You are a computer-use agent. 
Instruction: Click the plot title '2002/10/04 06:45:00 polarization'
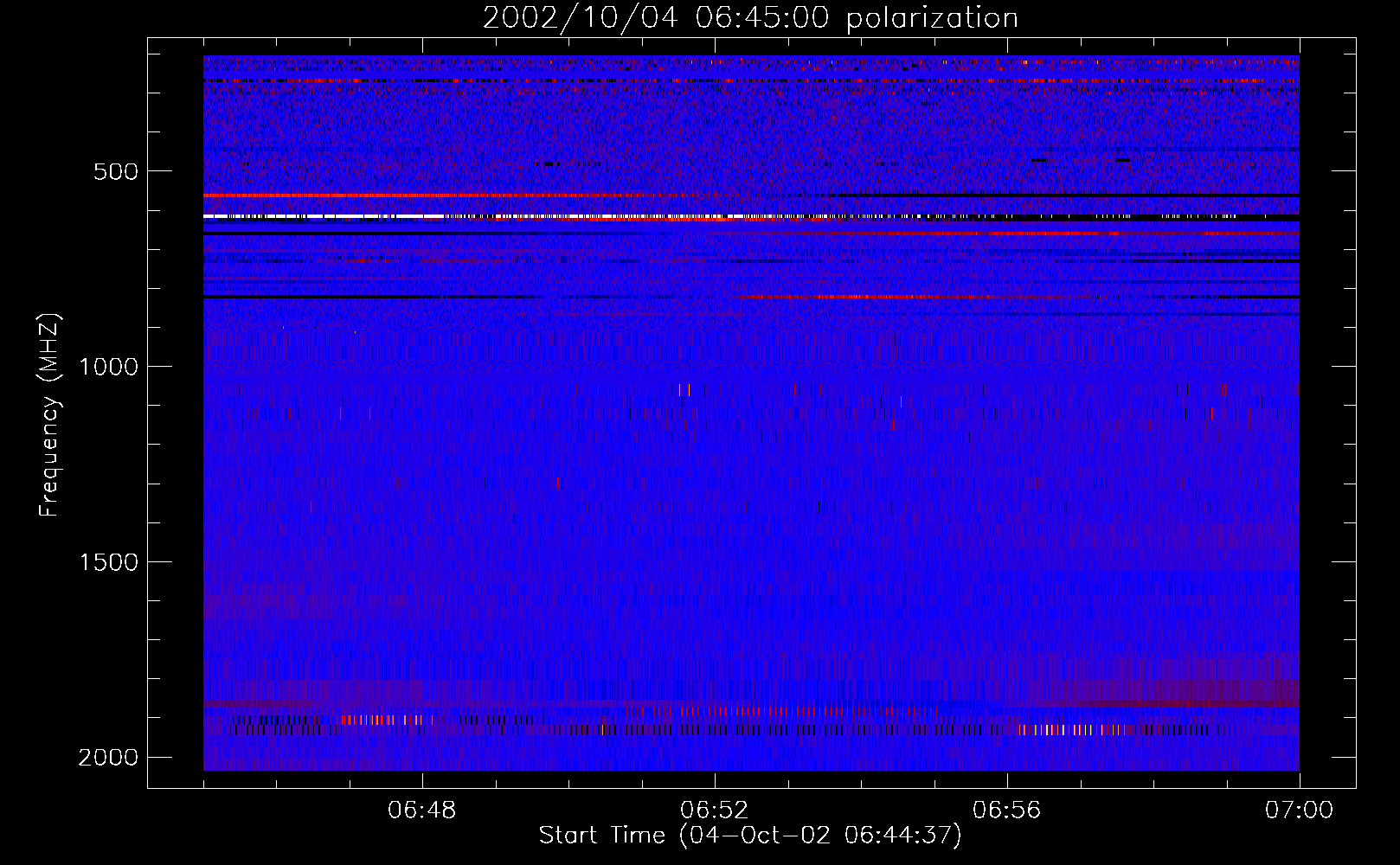750,18
